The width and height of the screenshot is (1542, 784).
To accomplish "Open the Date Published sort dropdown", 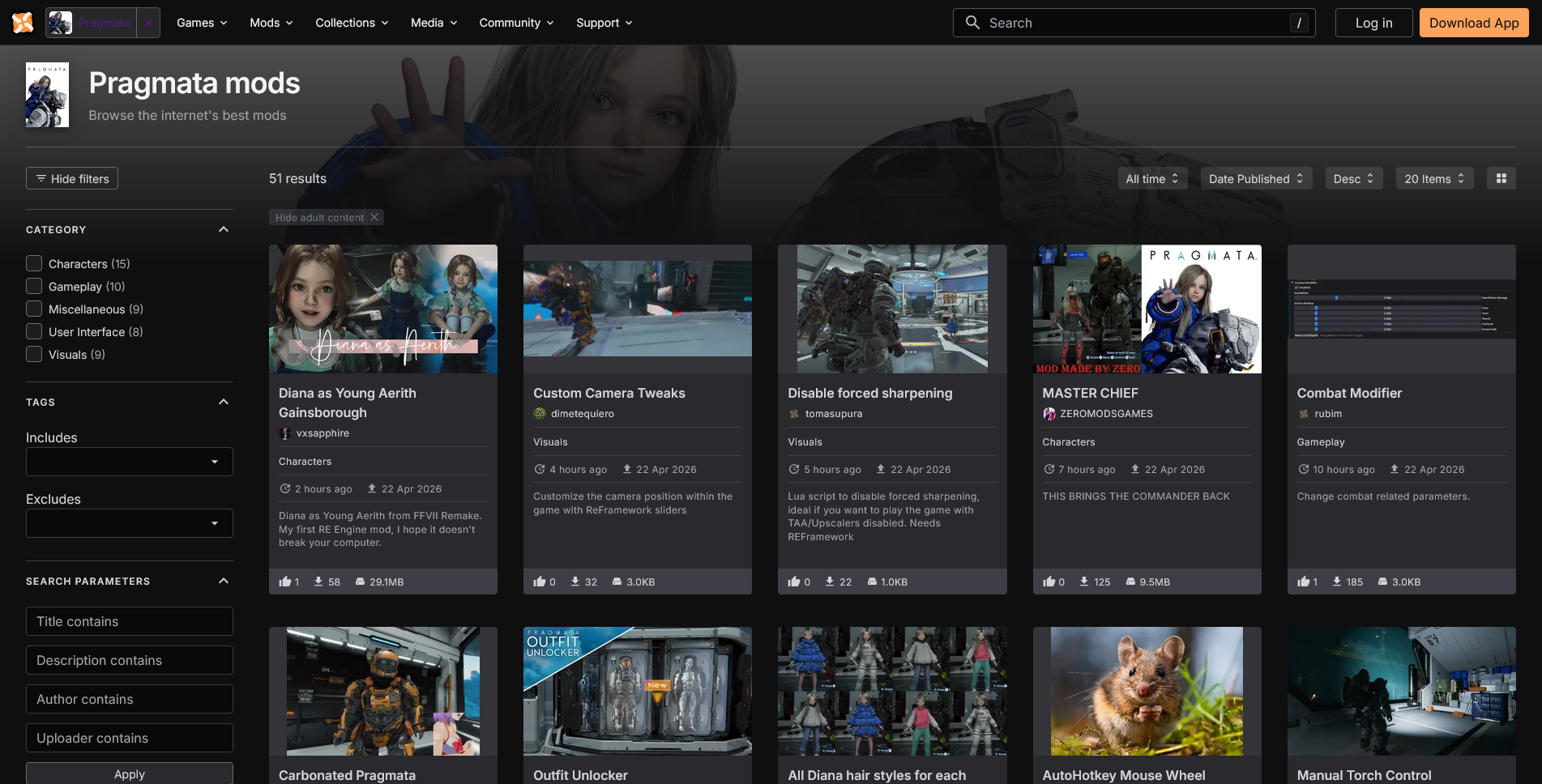I will click(1256, 178).
